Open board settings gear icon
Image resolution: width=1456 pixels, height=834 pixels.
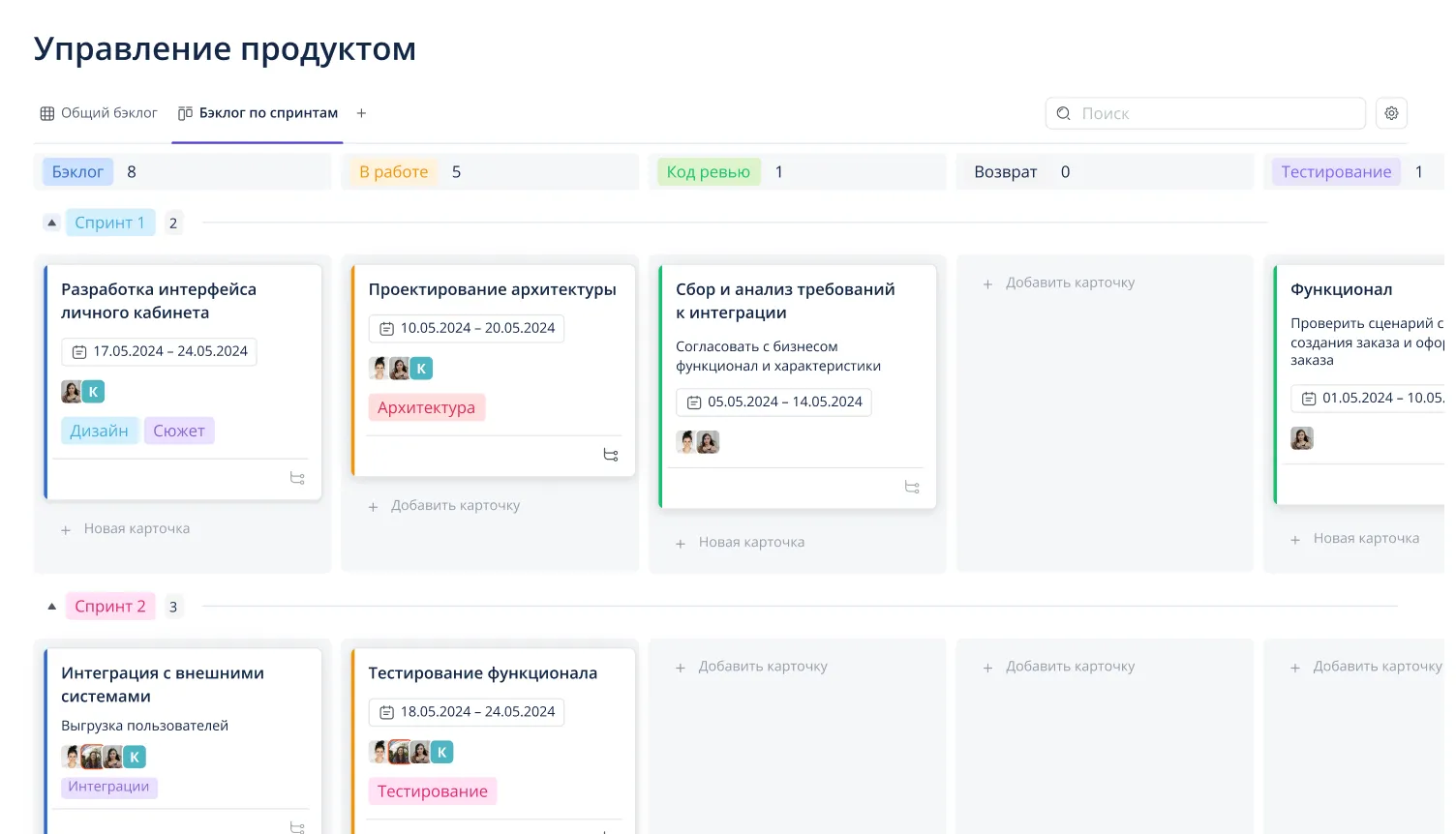click(1391, 113)
